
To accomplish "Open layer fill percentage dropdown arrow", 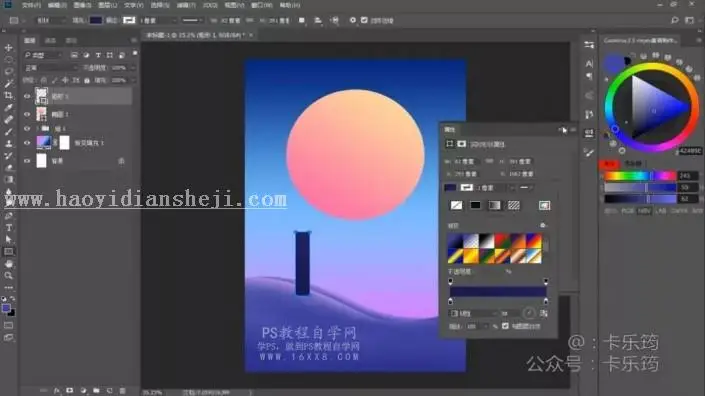I will click(x=132, y=80).
